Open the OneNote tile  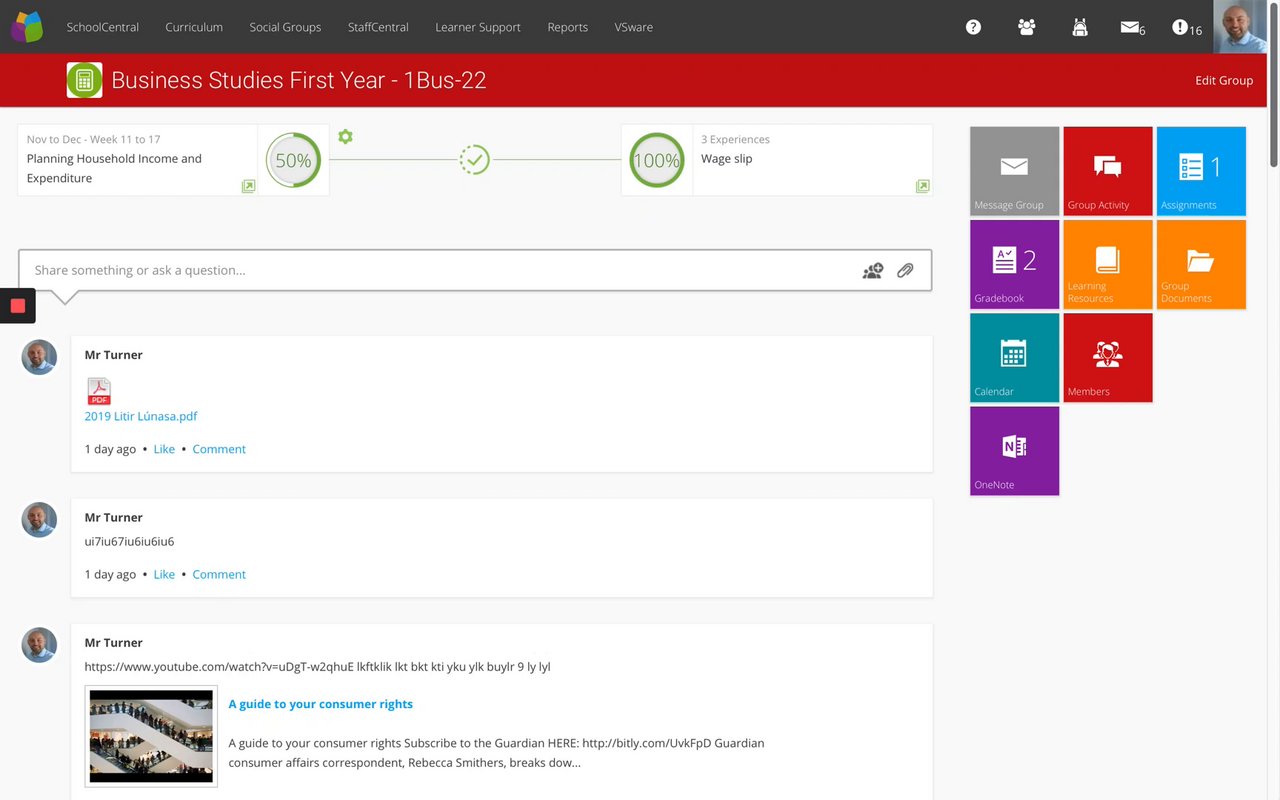tap(1014, 451)
